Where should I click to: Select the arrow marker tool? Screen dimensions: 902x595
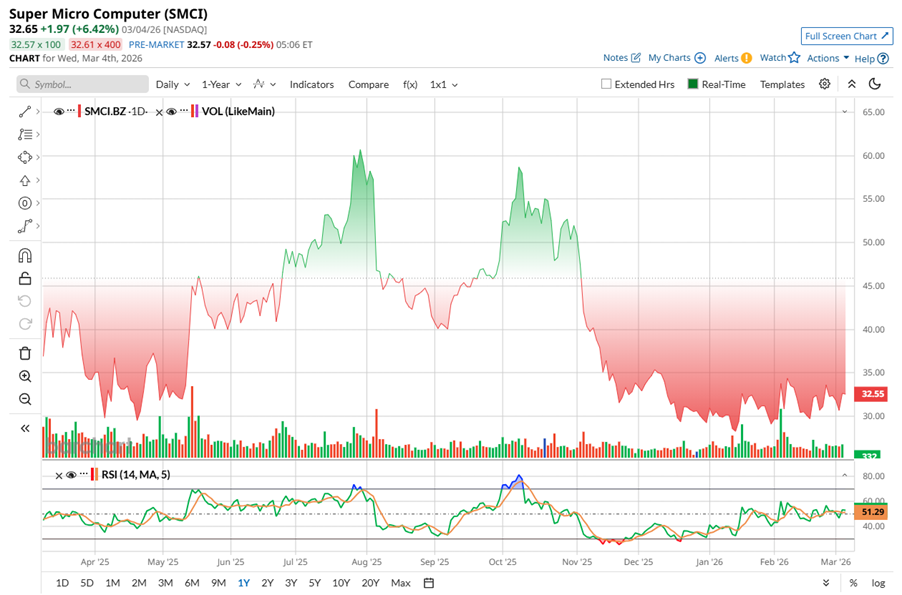click(x=25, y=181)
